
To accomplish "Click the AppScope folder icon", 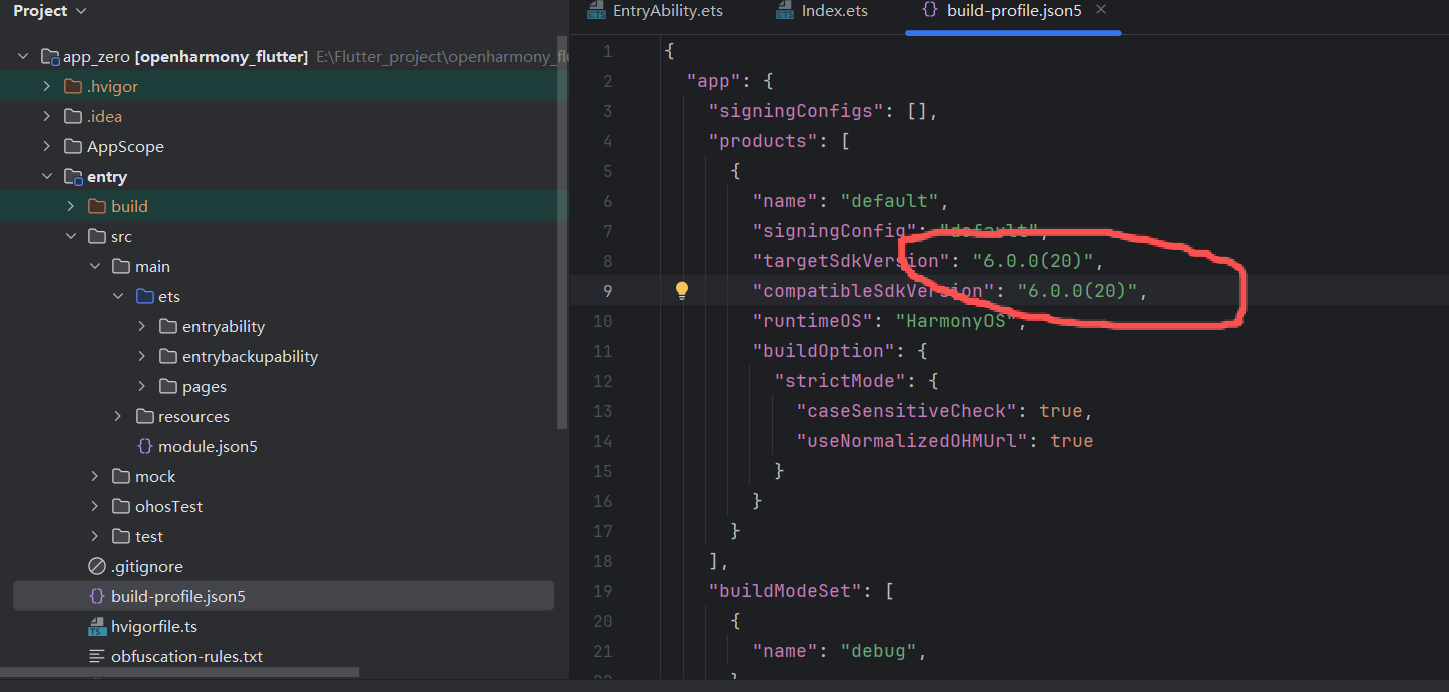I will tap(72, 147).
